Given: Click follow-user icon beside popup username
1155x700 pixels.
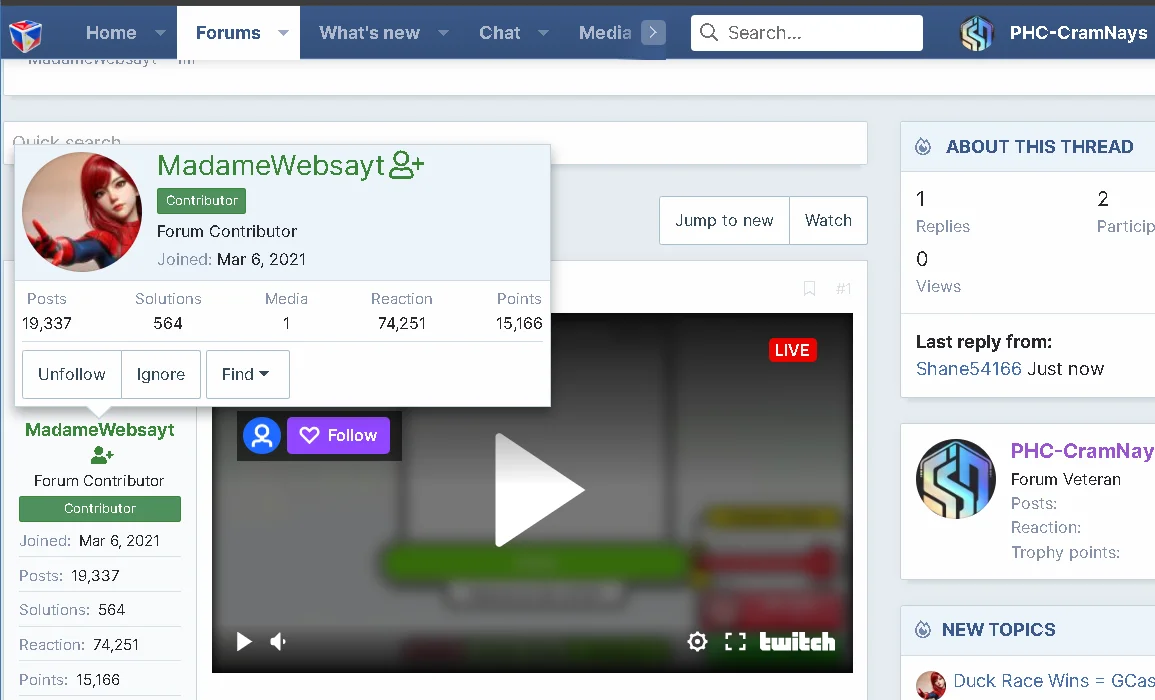Looking at the screenshot, I should (x=407, y=165).
